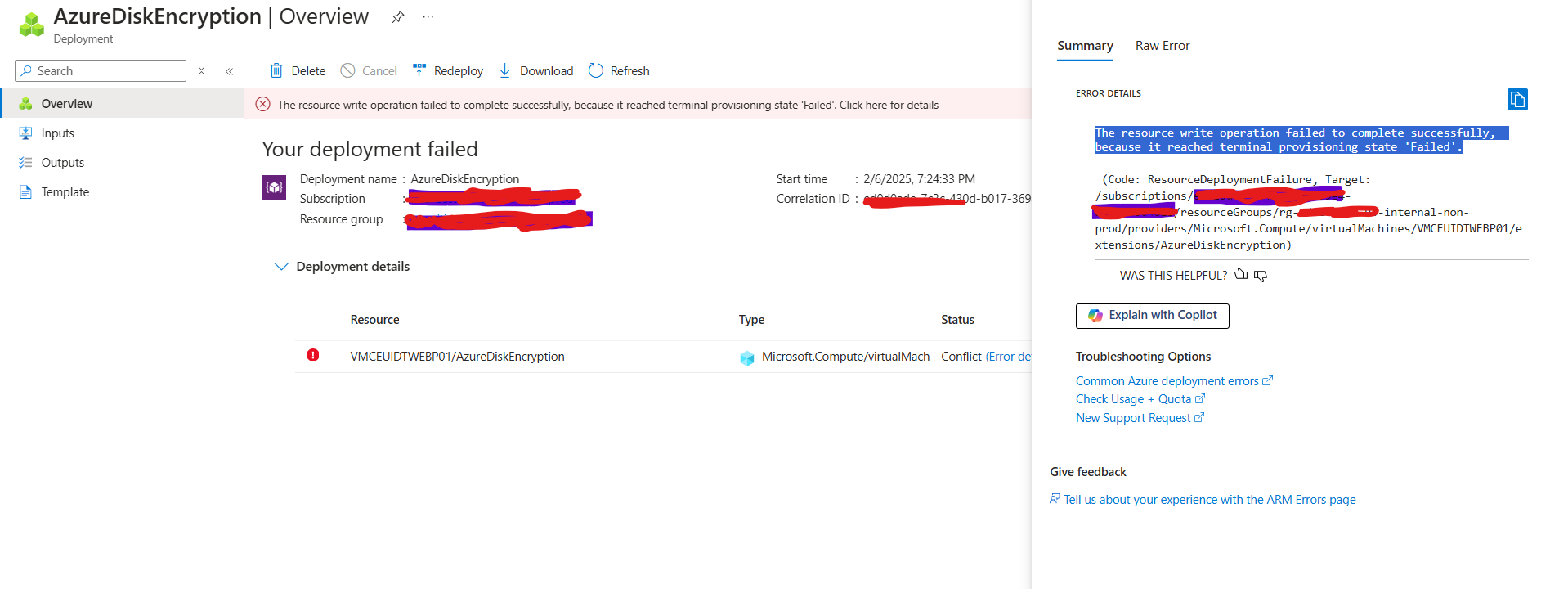
Task: Open Template in the side menu
Action: (122, 192)
